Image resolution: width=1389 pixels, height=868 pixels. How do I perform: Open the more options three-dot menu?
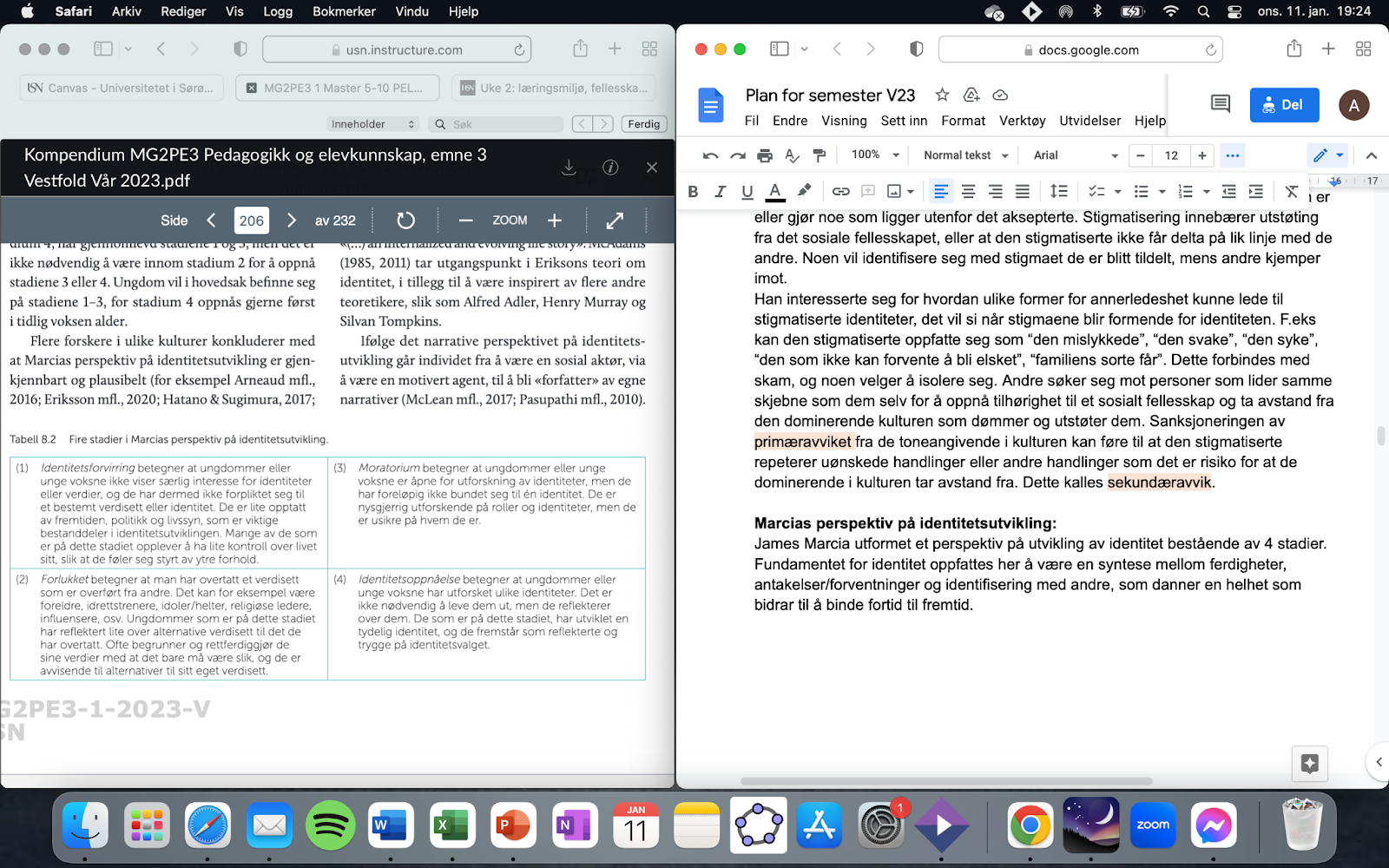[1233, 155]
